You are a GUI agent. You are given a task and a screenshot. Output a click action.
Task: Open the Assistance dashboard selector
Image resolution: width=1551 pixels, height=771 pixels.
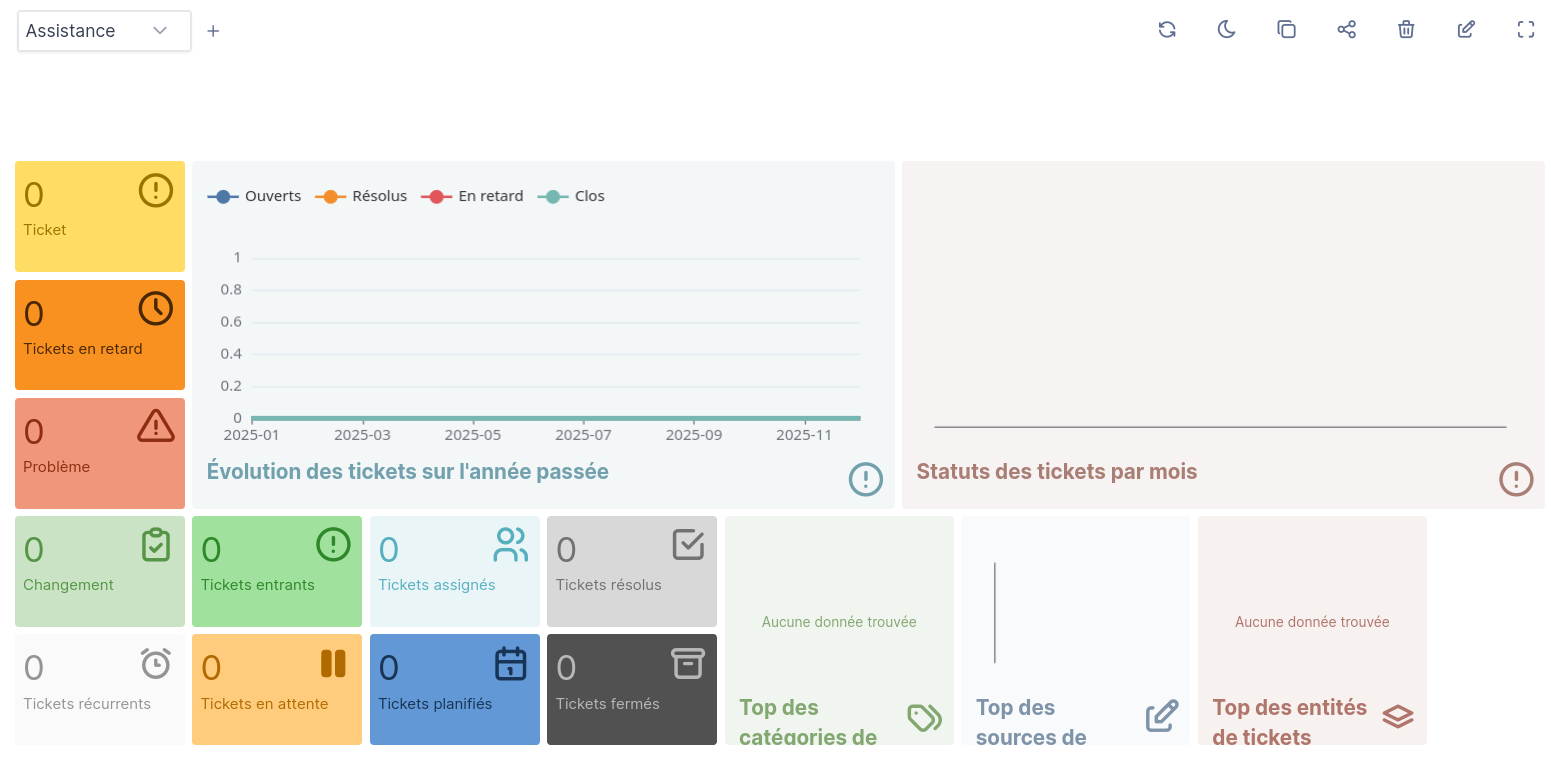click(x=103, y=31)
